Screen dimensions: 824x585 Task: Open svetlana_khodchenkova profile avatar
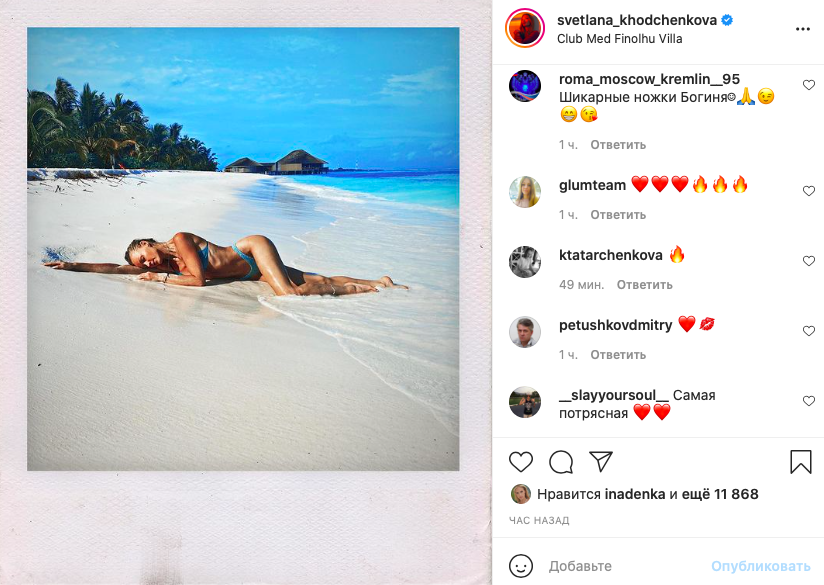click(525, 29)
